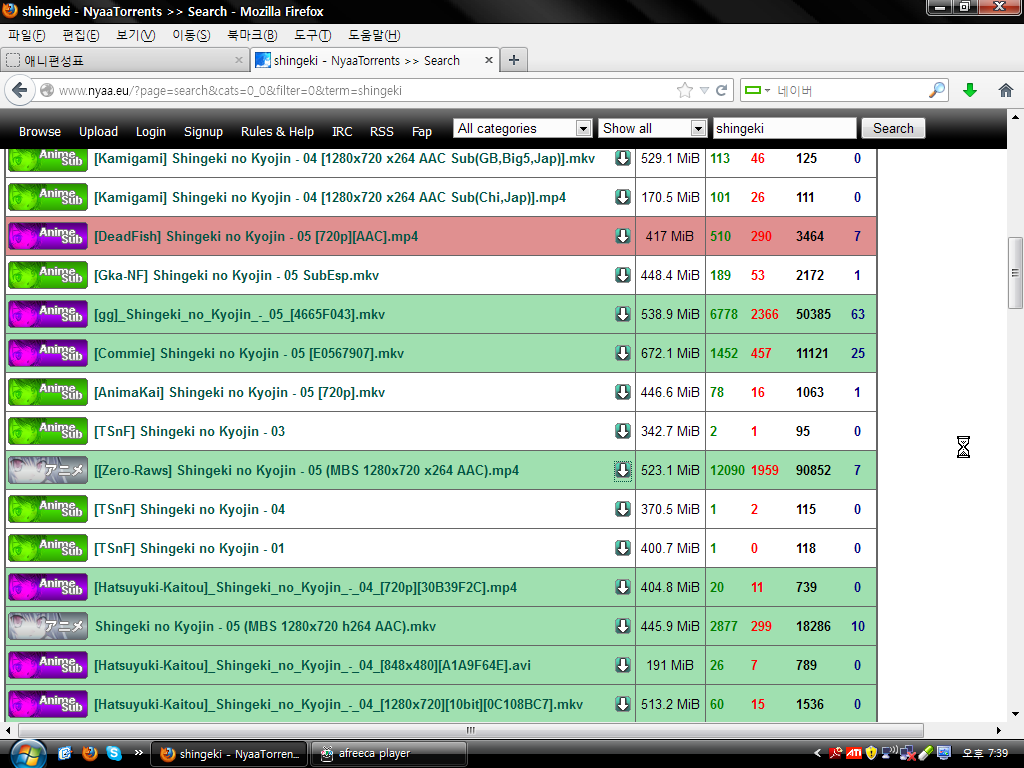Click download icon for DeadFish Shingeki 05
This screenshot has height=768, width=1024.
[622, 236]
